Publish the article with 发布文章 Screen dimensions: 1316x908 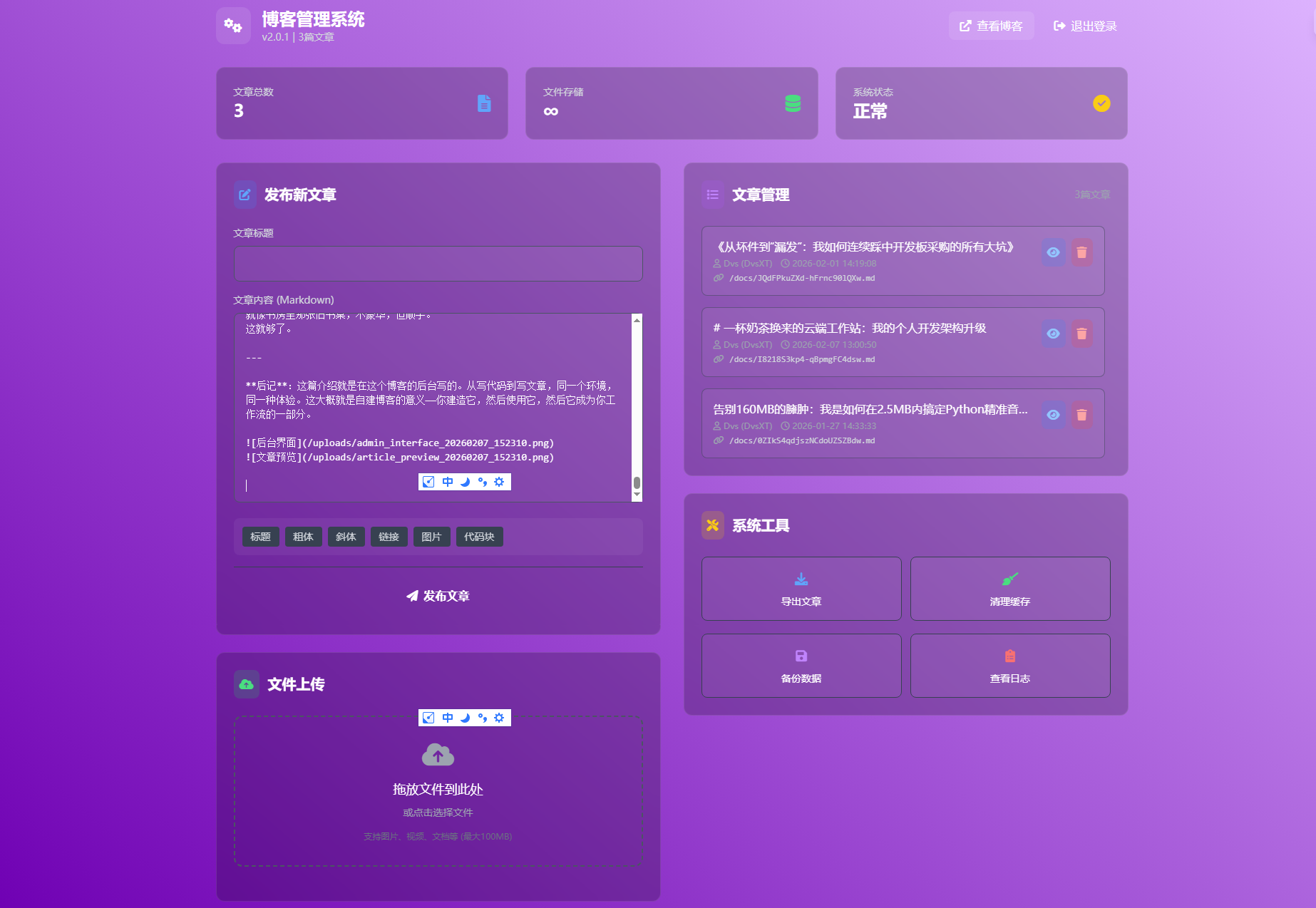437,597
